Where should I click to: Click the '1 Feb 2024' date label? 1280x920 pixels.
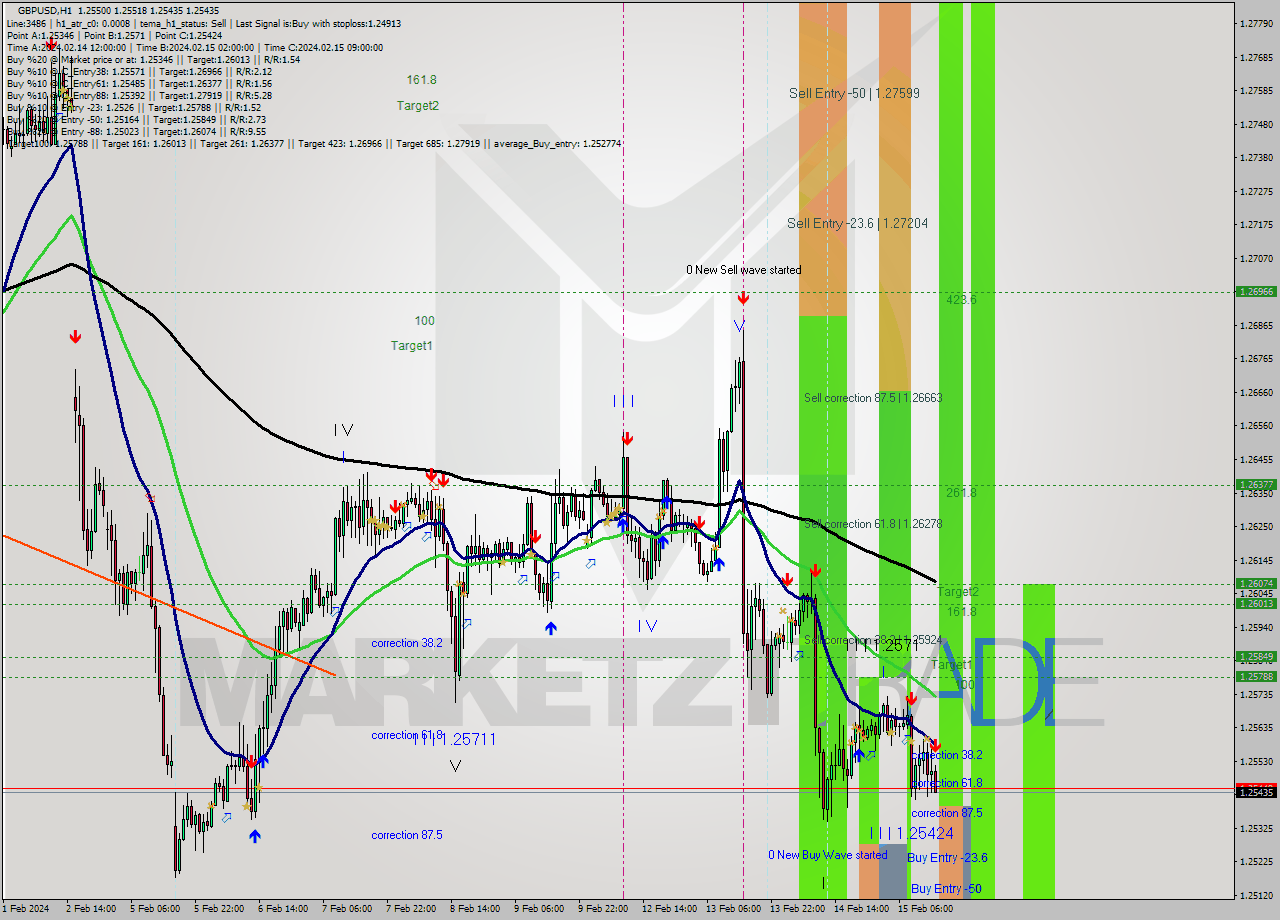coord(25,909)
